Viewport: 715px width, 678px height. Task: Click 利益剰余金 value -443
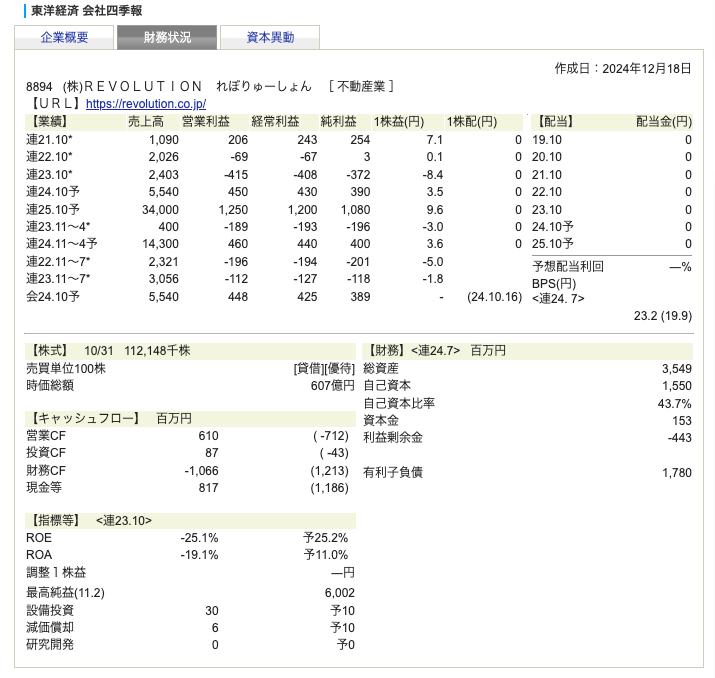tap(679, 438)
